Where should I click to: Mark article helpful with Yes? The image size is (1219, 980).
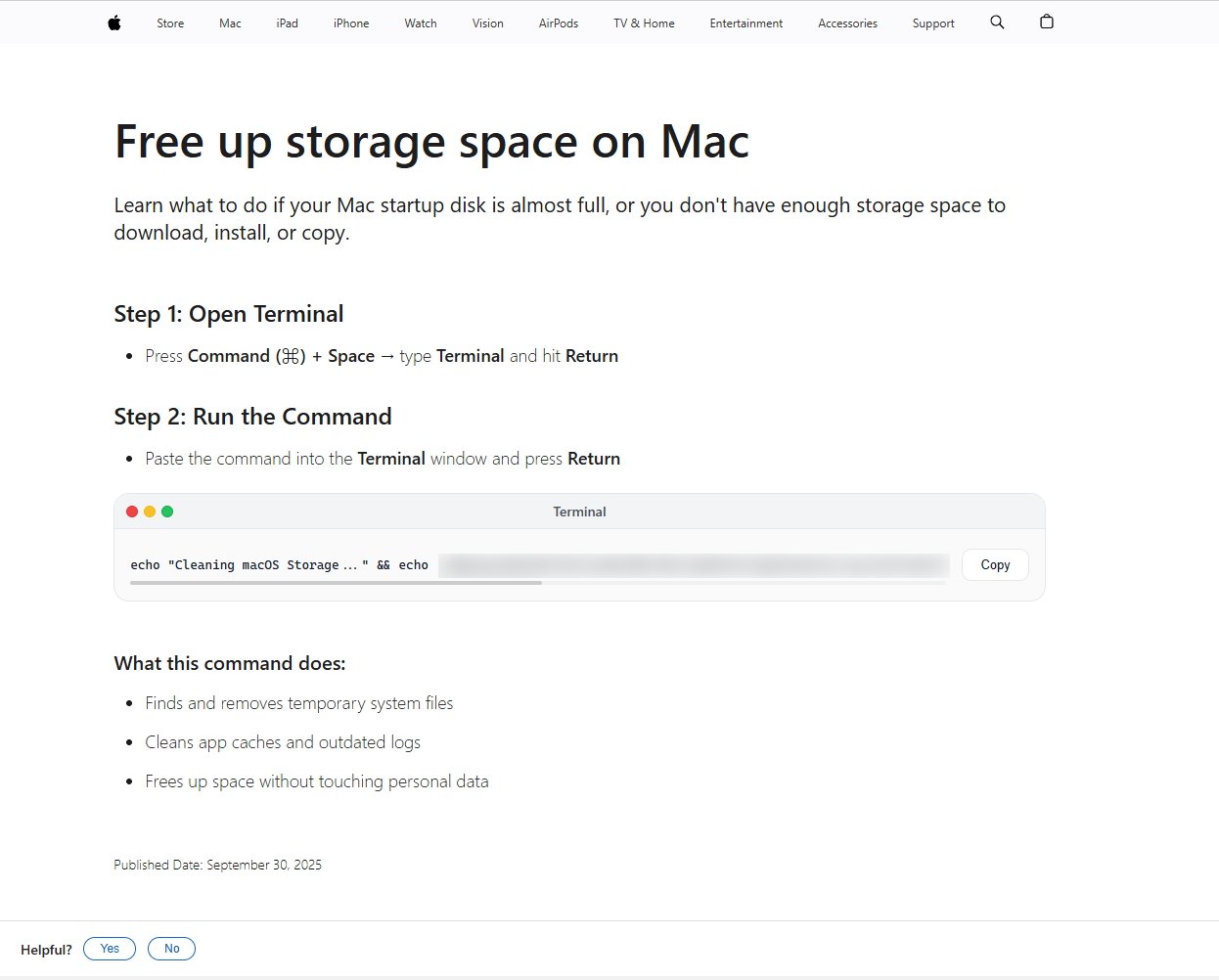click(110, 949)
